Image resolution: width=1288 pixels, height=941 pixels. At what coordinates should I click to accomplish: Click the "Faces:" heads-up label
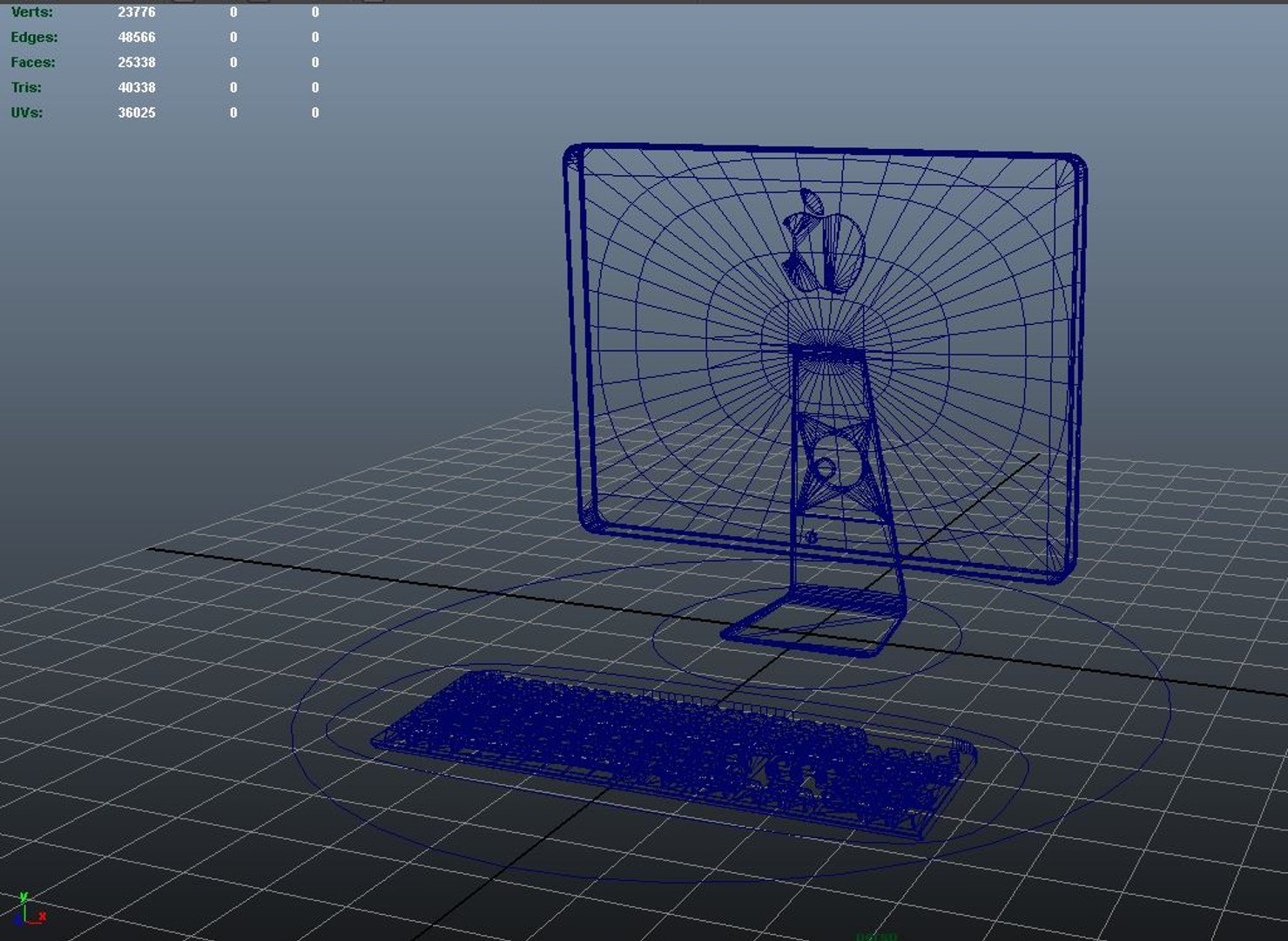coord(33,63)
